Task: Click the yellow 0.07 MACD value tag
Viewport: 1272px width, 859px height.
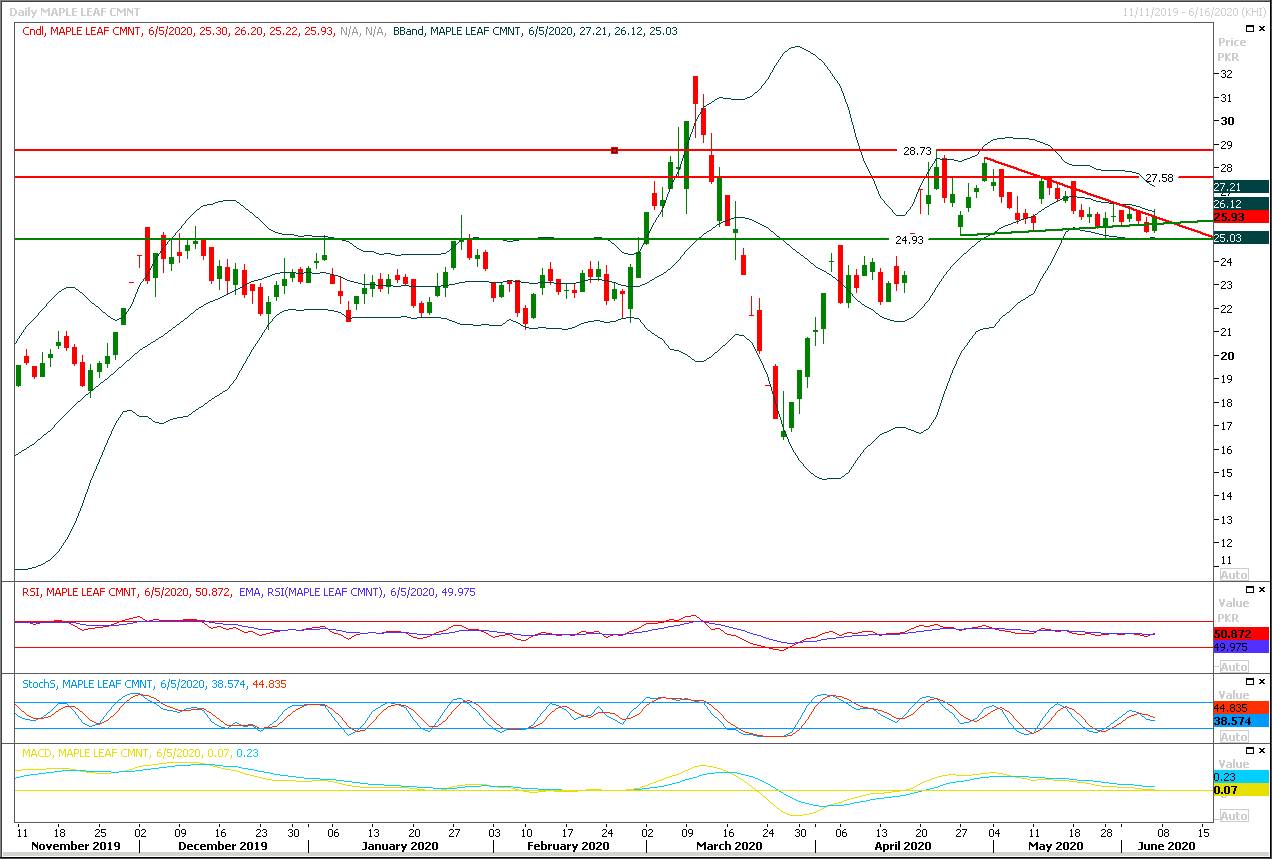Action: tap(1241, 790)
